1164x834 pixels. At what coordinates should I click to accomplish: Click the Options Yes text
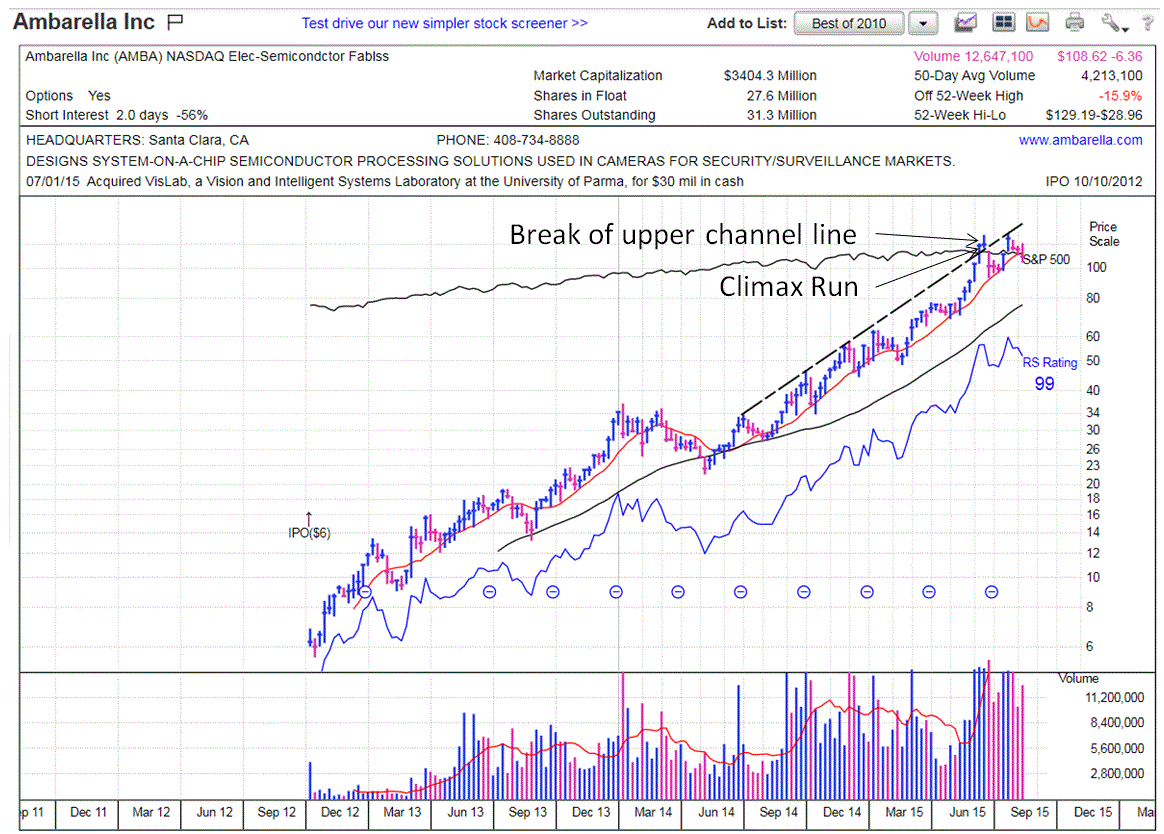(x=68, y=96)
